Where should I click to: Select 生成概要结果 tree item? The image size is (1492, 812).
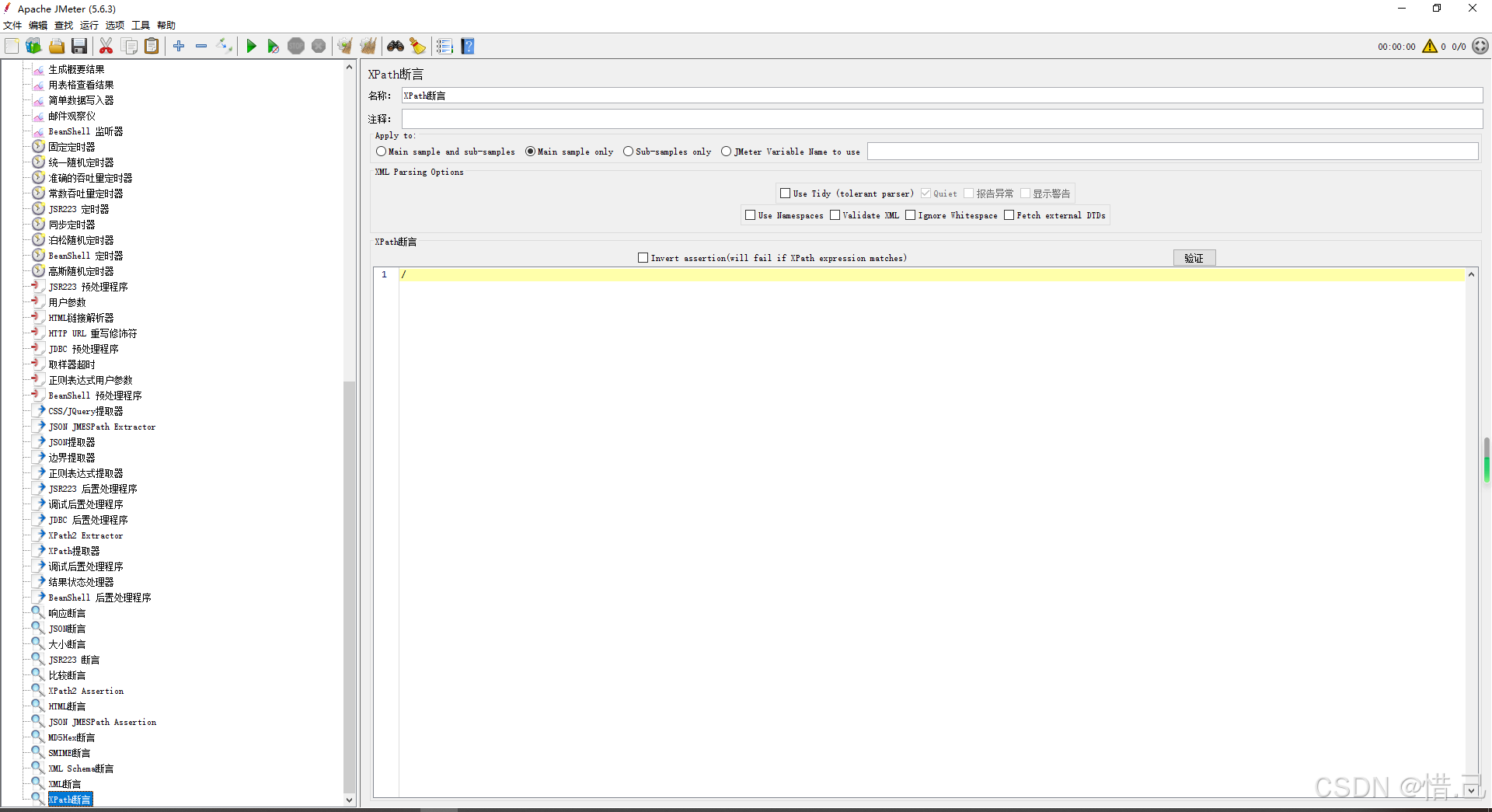point(76,69)
